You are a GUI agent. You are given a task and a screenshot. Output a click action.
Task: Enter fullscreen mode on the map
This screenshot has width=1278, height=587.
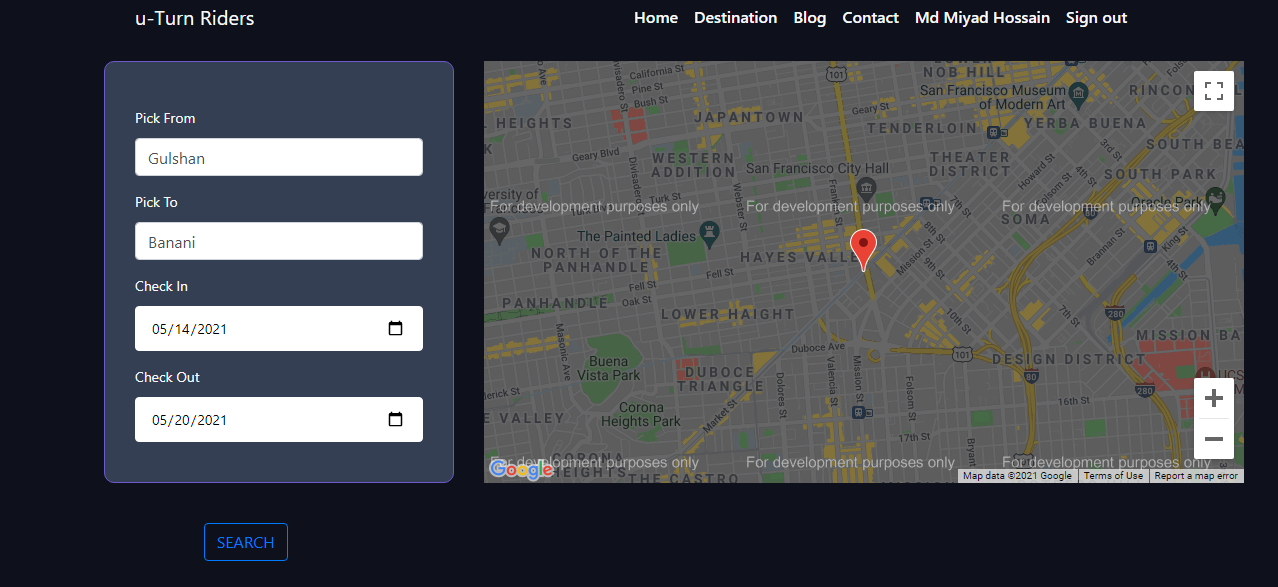pyautogui.click(x=1213, y=90)
